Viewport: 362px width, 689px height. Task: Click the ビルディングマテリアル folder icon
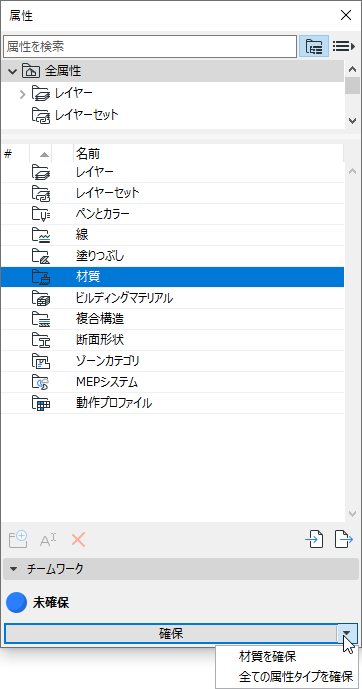click(x=41, y=298)
